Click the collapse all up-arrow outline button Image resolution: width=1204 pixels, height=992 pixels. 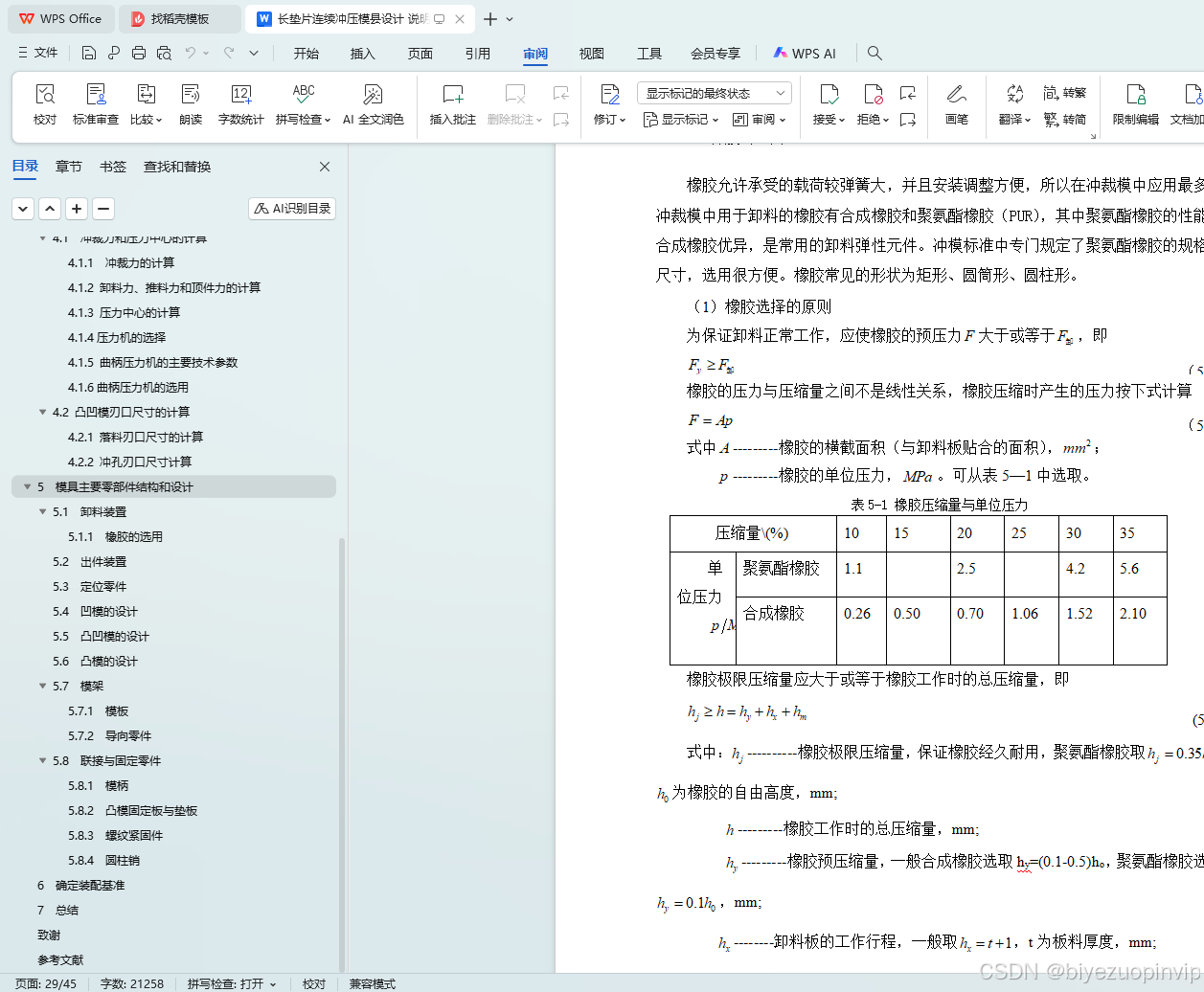50,208
